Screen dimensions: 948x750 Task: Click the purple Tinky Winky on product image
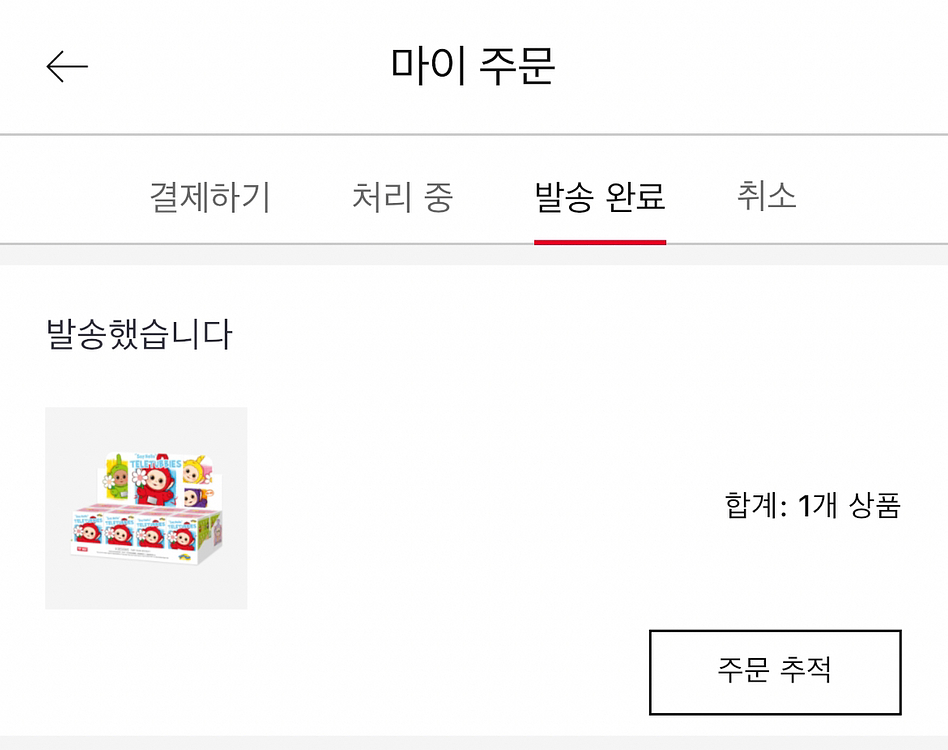tap(198, 497)
